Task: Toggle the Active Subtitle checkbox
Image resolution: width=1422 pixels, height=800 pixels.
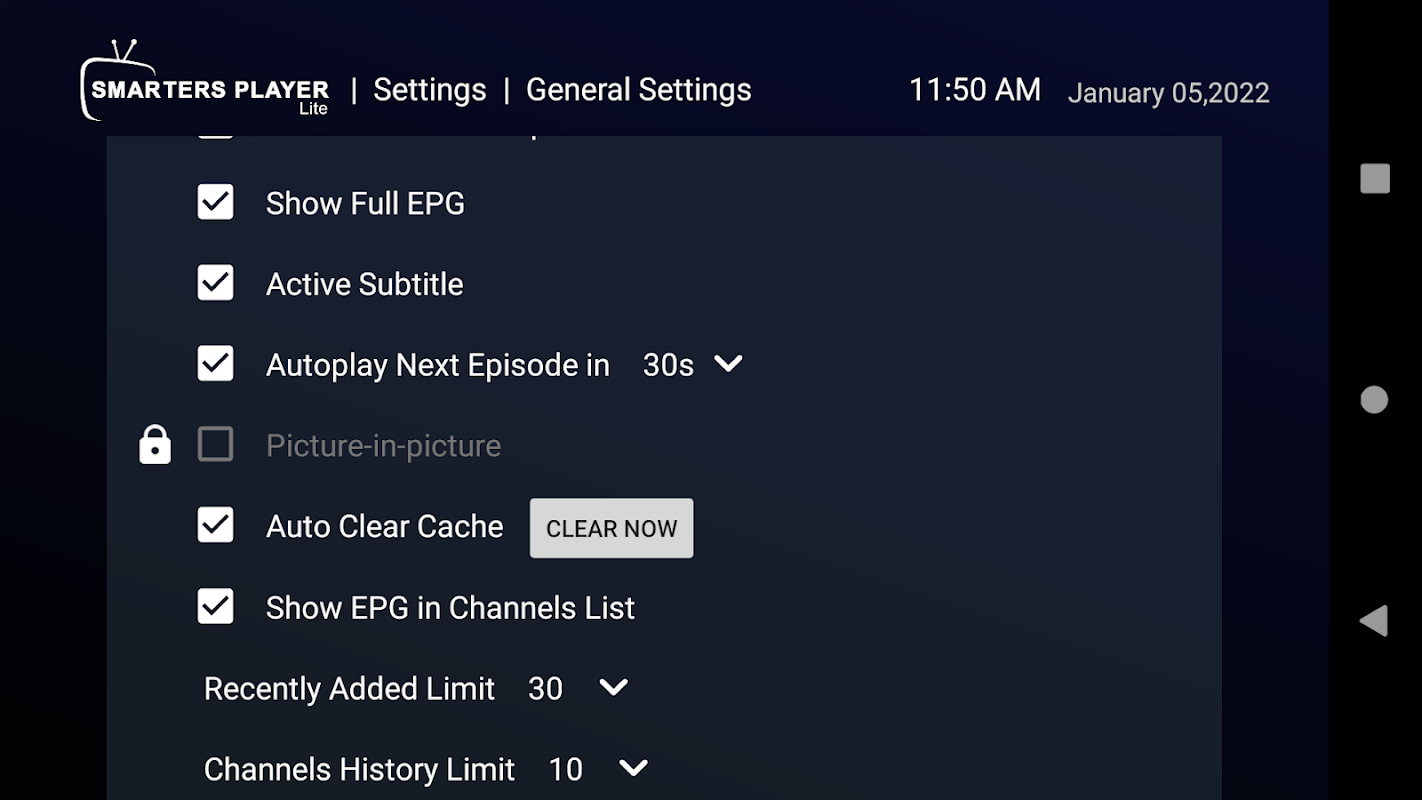Action: [x=216, y=283]
